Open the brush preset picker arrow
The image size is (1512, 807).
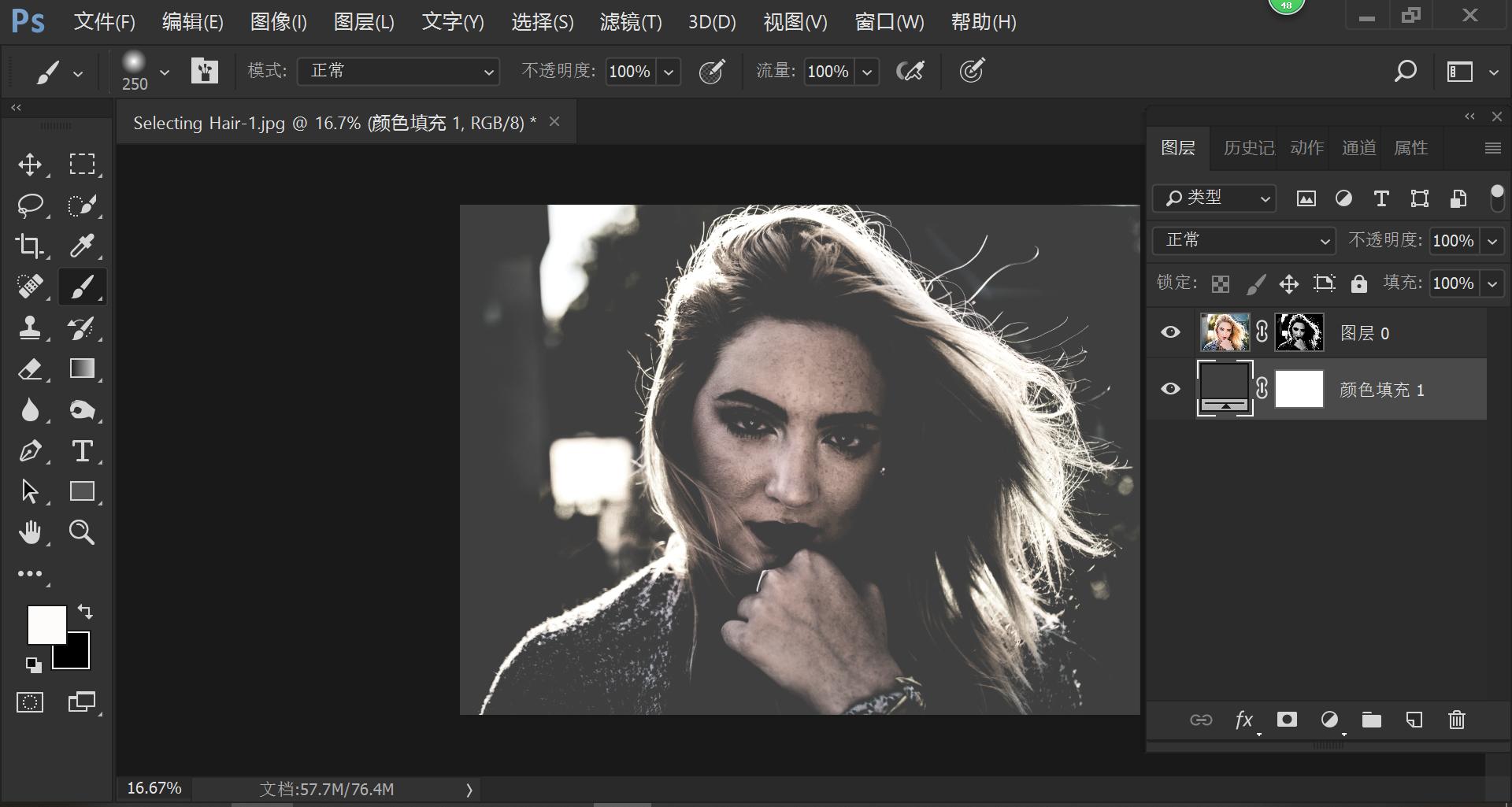point(165,72)
